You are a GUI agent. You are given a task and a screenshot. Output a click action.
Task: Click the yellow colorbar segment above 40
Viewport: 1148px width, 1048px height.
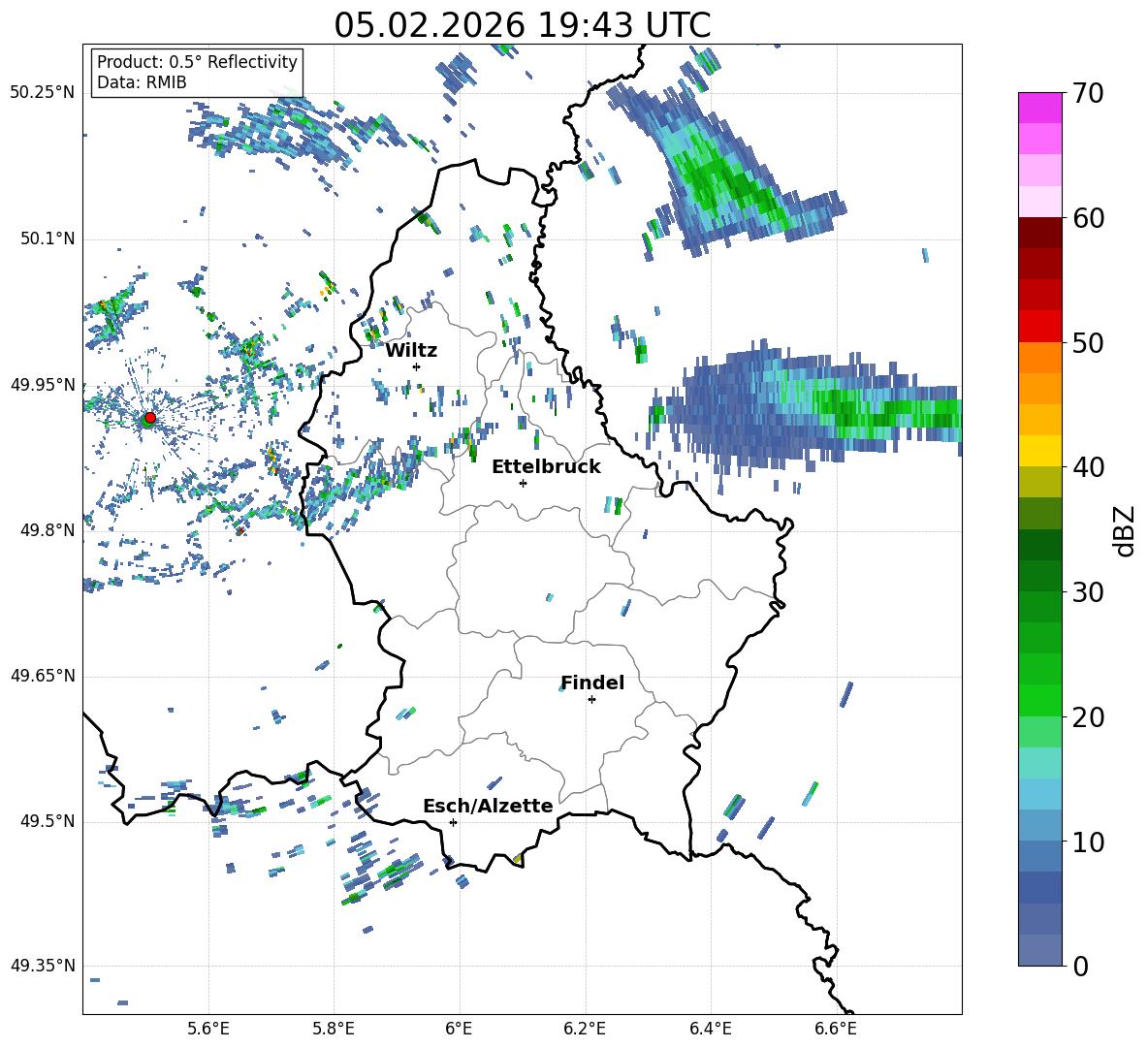pos(1039,451)
